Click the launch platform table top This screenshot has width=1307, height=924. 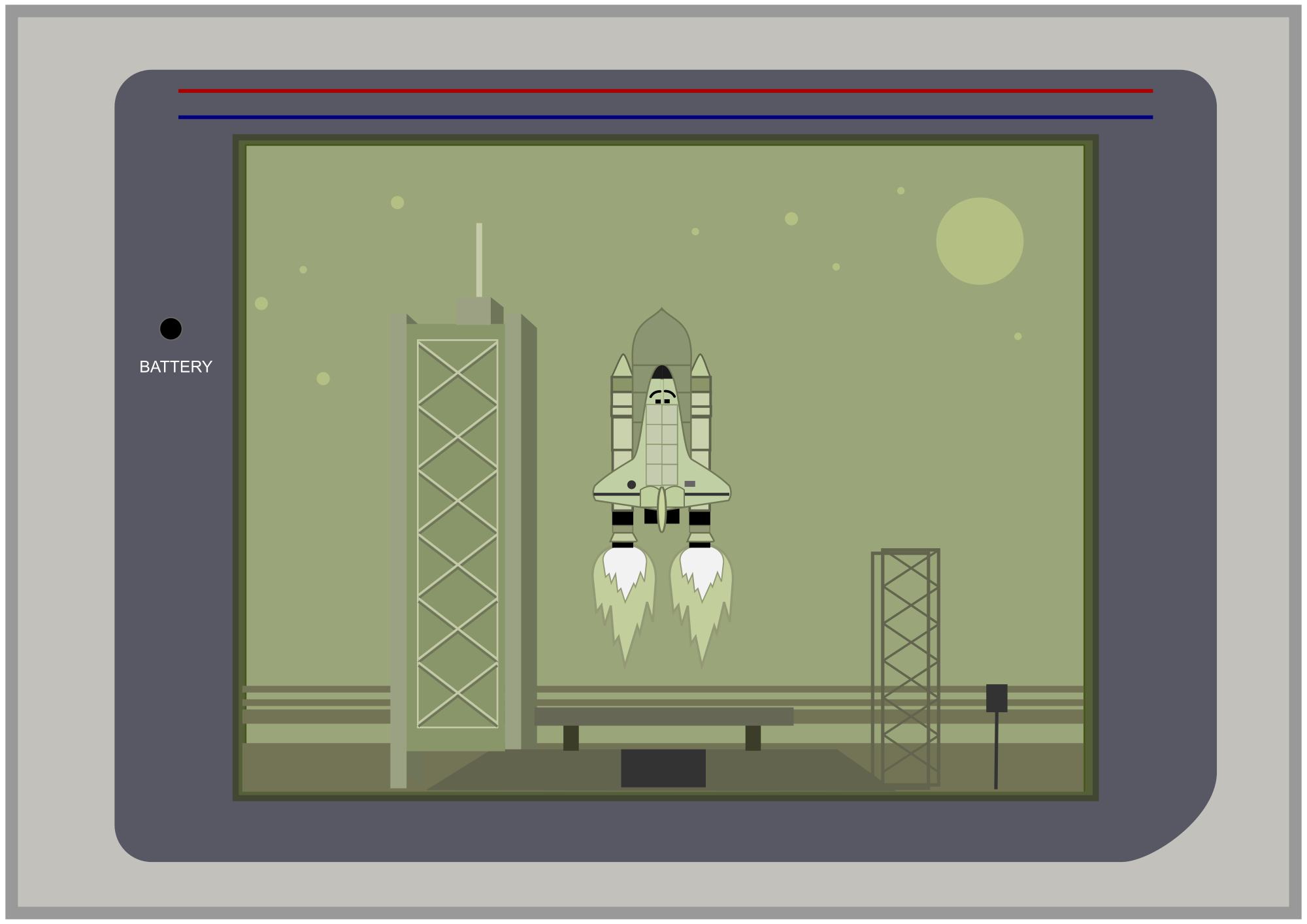click(664, 716)
